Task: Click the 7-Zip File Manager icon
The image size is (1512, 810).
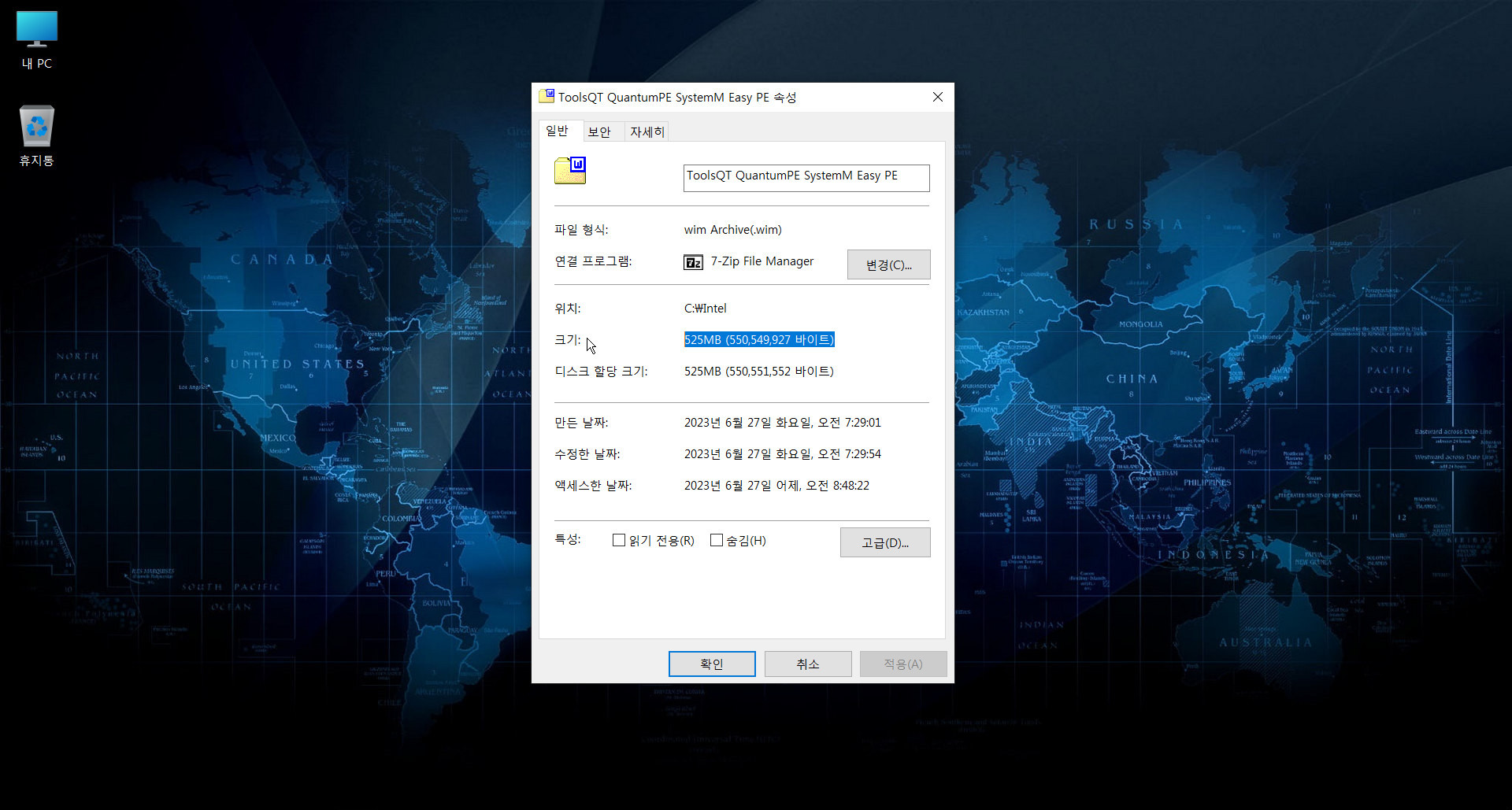Action: tap(693, 262)
